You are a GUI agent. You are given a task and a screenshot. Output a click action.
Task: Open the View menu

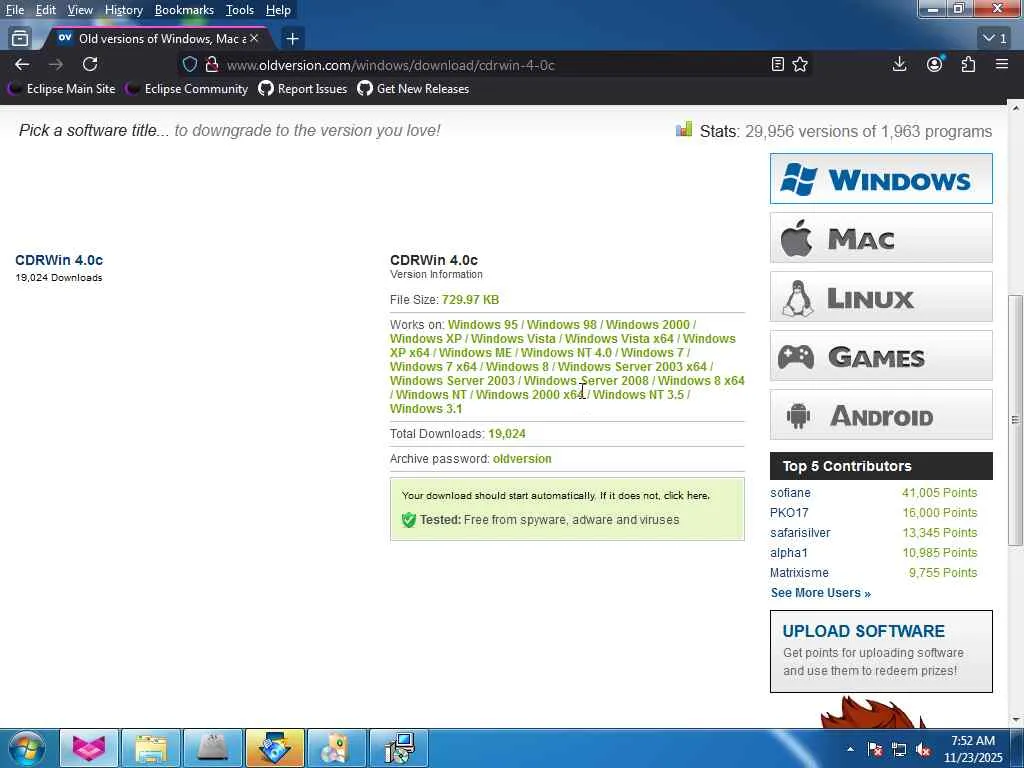click(x=80, y=10)
